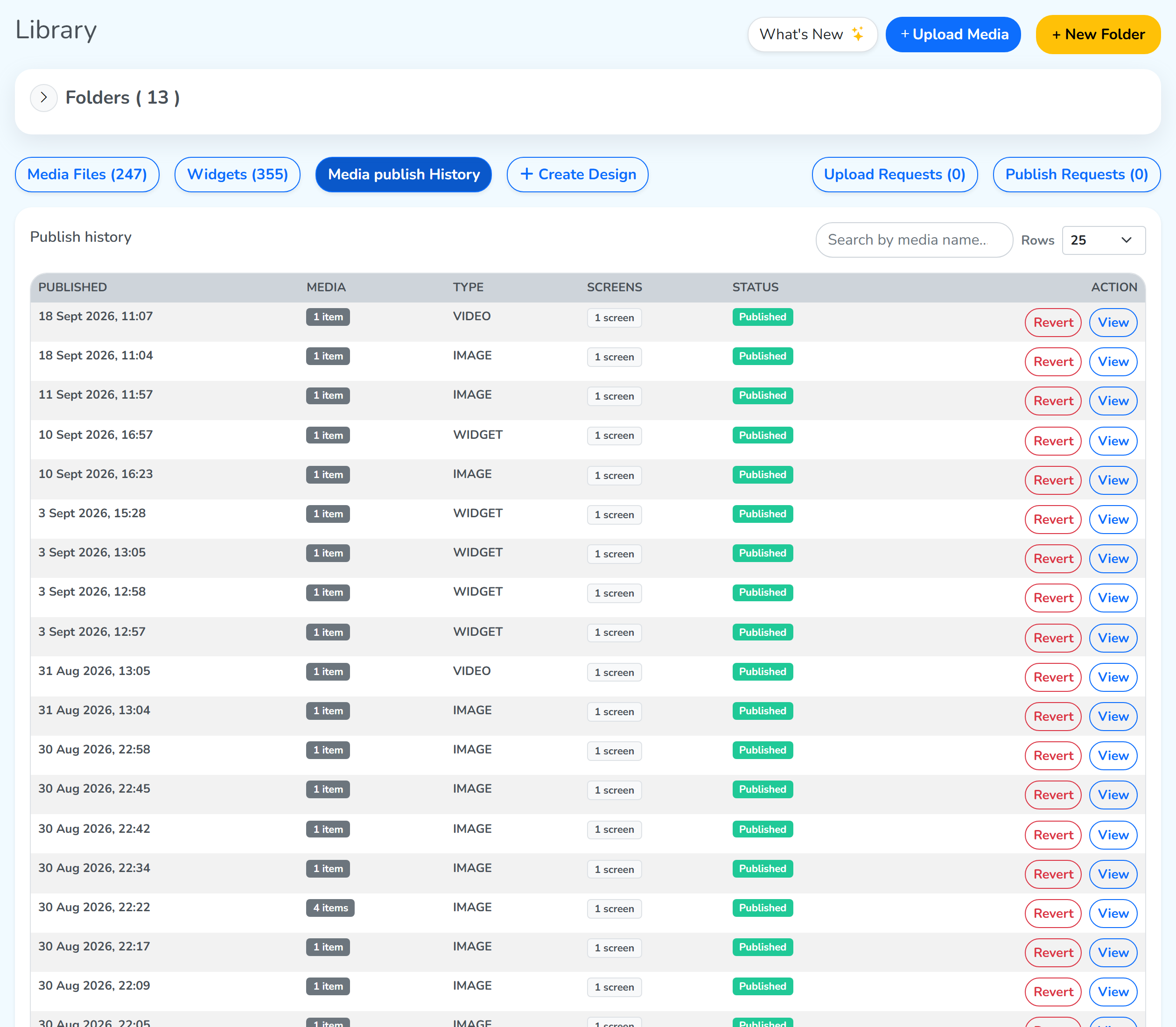
Task: Click the 1 screen badge for 18 Sept 11:07
Action: (614, 317)
